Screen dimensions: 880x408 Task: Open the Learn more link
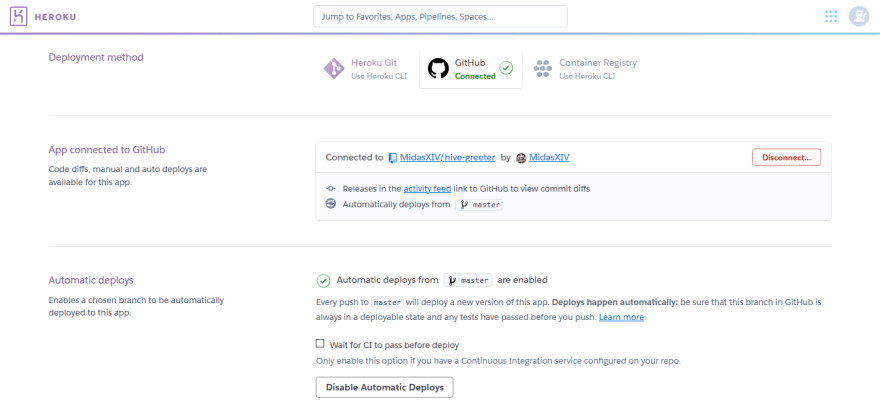click(x=621, y=317)
